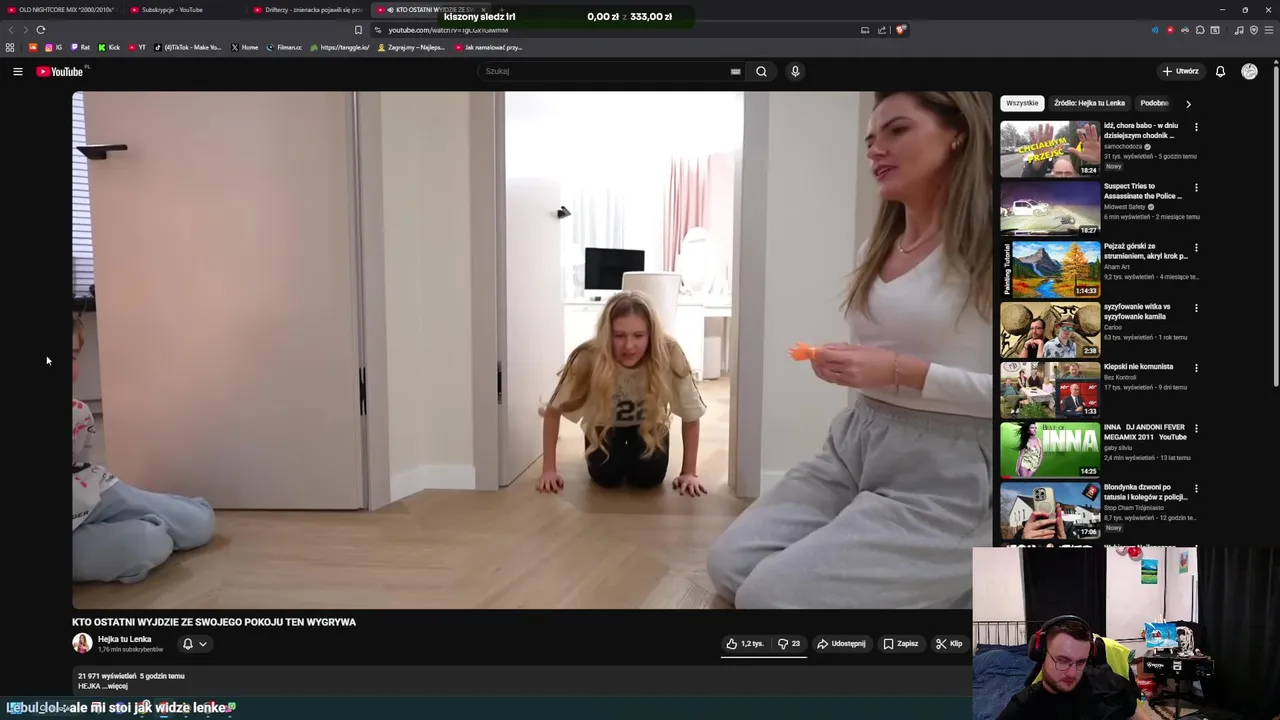Open the INNA DJ ANDONI FEVER MEGAMIX thumbnail

(x=1050, y=449)
